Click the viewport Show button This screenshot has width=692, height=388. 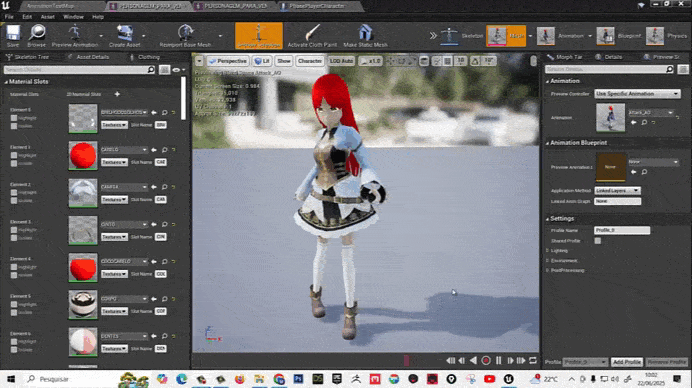pos(284,61)
